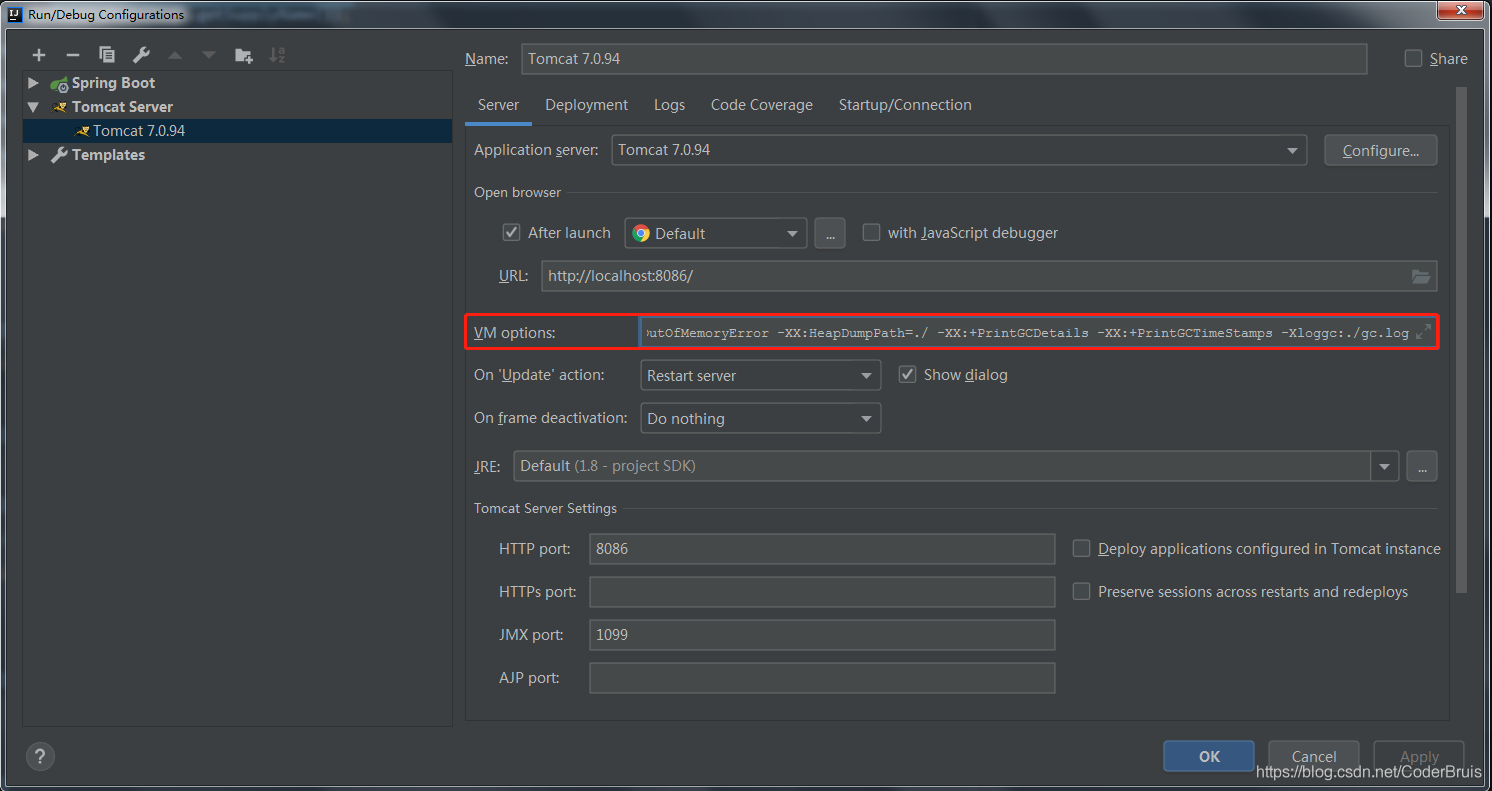1492x791 pixels.
Task: Remove selected configuration with minus icon
Action: (72, 55)
